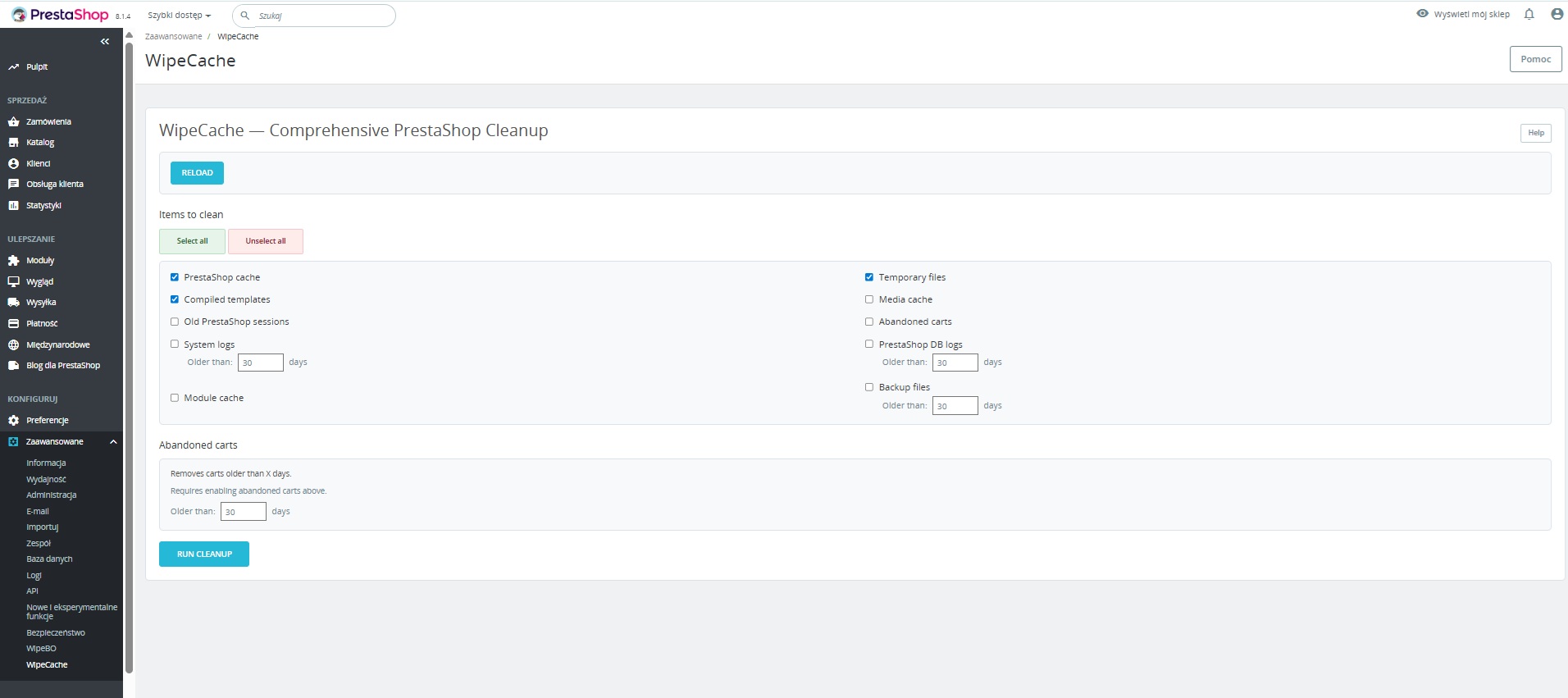Go to the WipeBO submenu item

pos(41,648)
